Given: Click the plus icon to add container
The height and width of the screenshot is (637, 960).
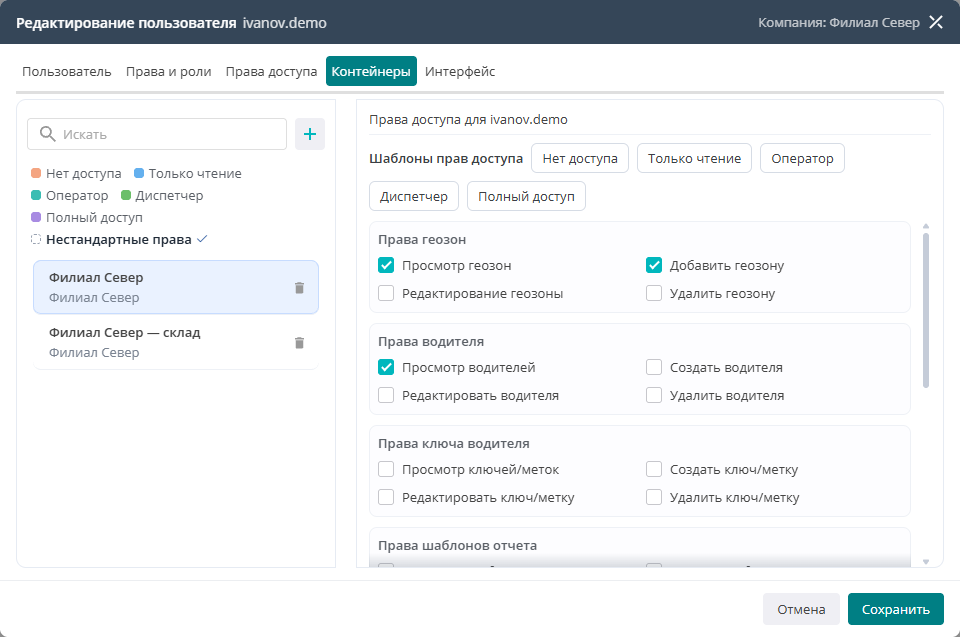Looking at the screenshot, I should tap(310, 134).
